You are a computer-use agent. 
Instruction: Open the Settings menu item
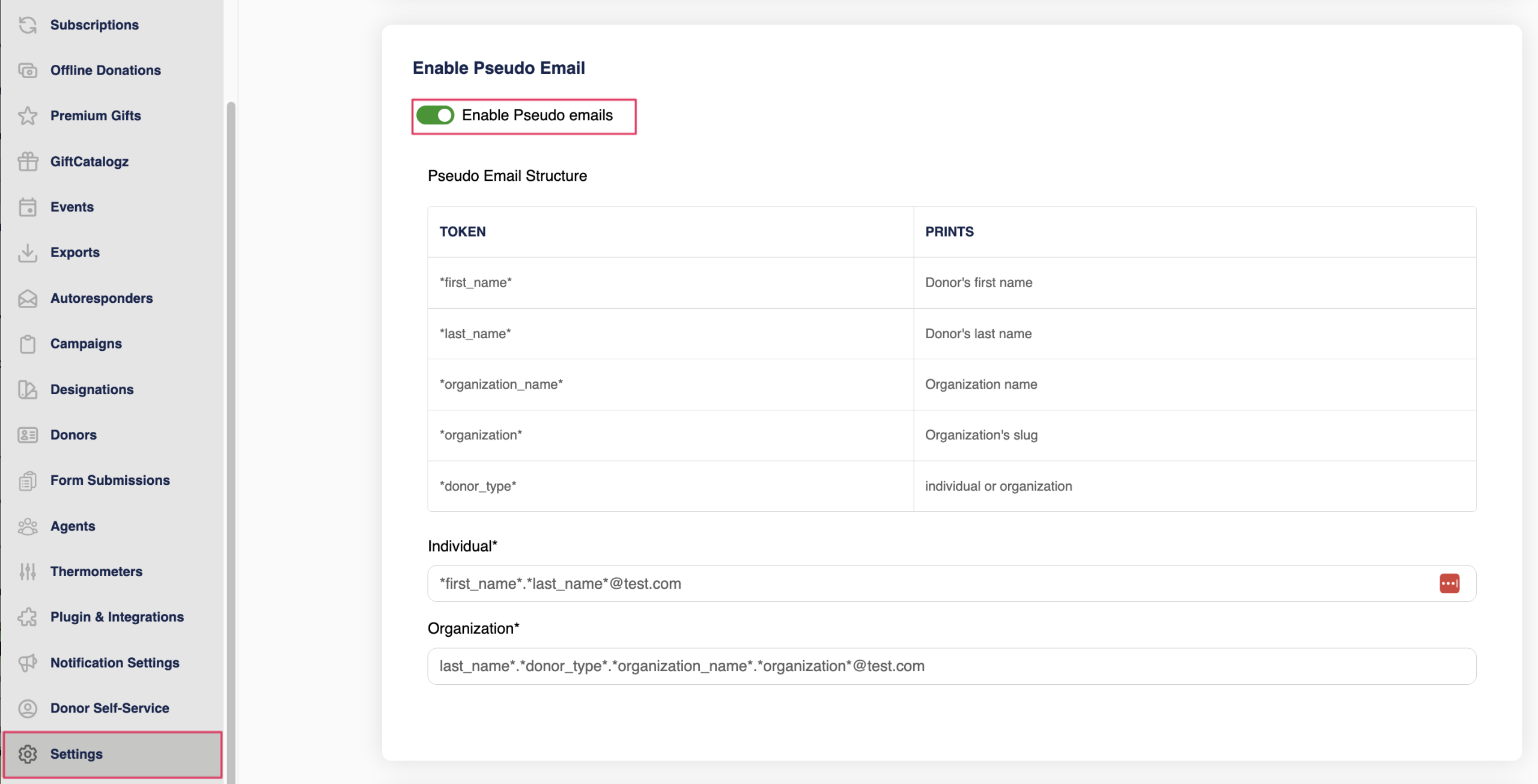click(x=76, y=754)
